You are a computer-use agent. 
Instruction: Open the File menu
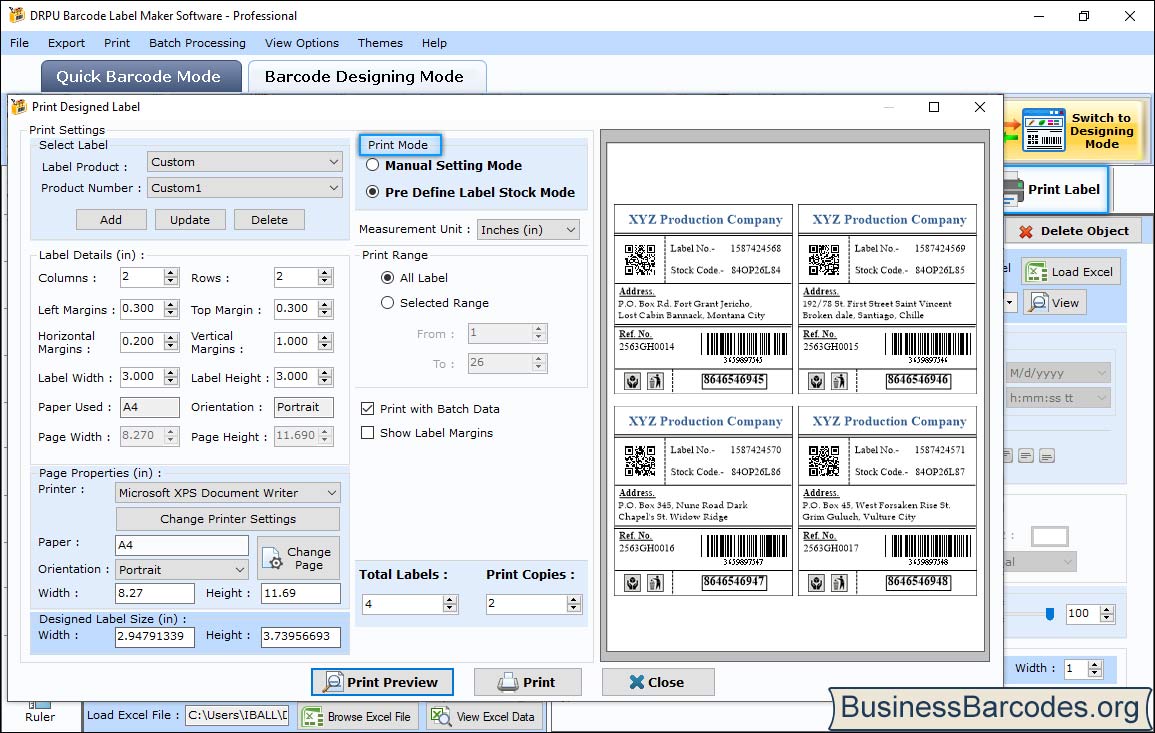click(x=19, y=43)
